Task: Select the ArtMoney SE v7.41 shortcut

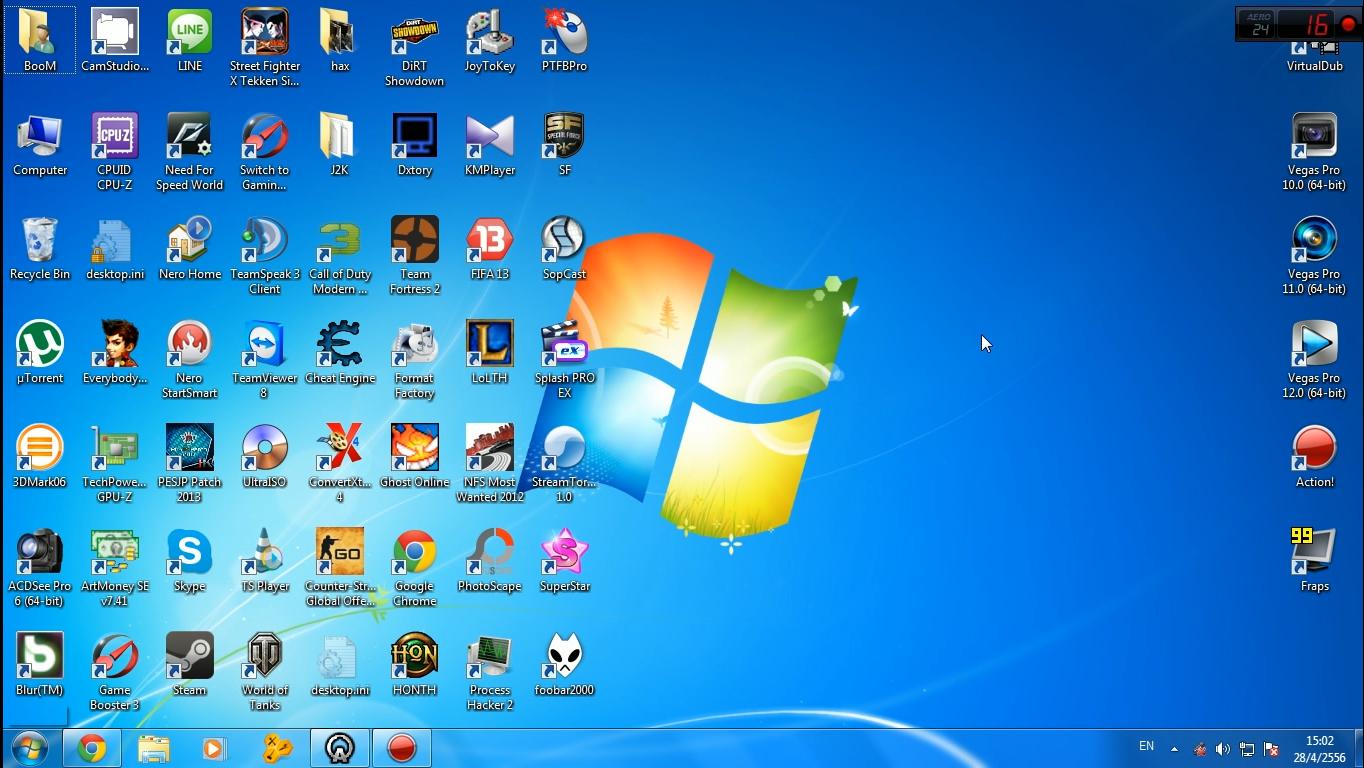Action: pos(115,567)
